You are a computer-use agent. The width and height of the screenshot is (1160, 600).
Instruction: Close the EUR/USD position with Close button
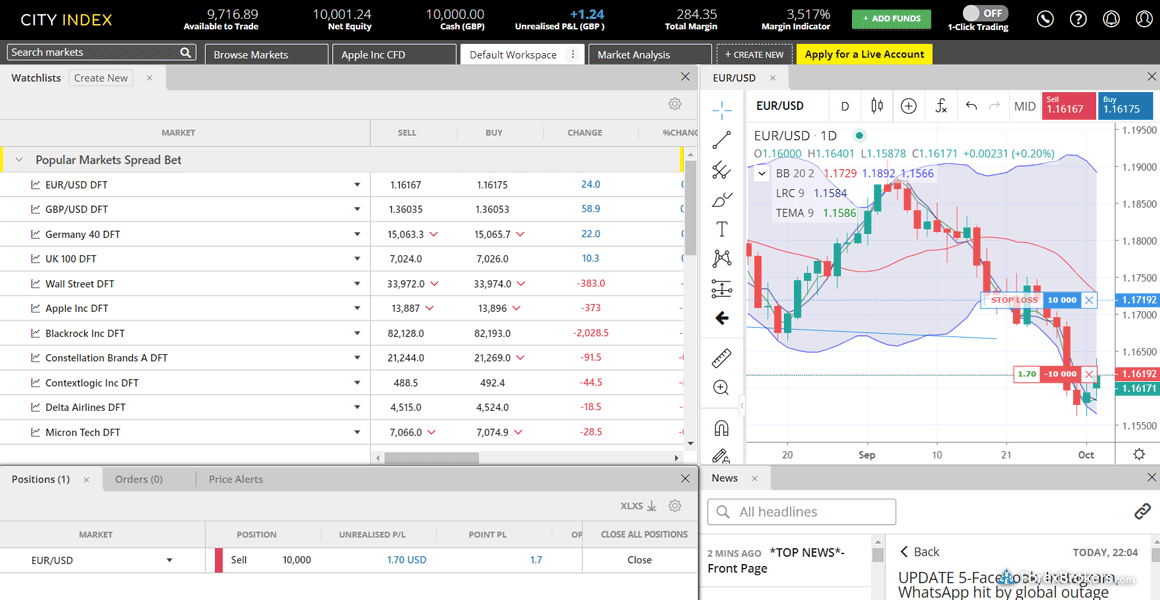(x=639, y=560)
